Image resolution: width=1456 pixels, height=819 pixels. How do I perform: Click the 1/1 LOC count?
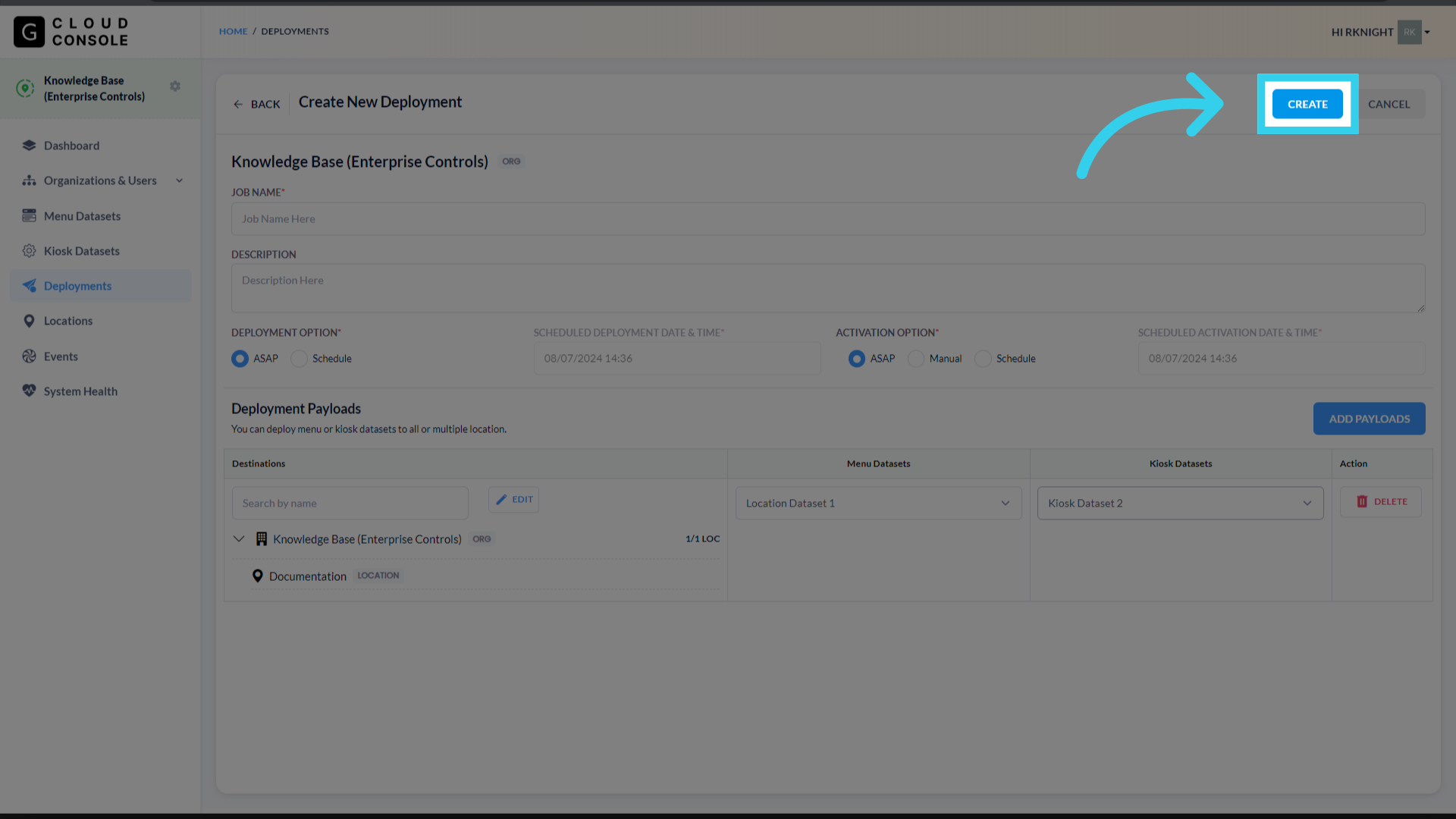pos(702,539)
